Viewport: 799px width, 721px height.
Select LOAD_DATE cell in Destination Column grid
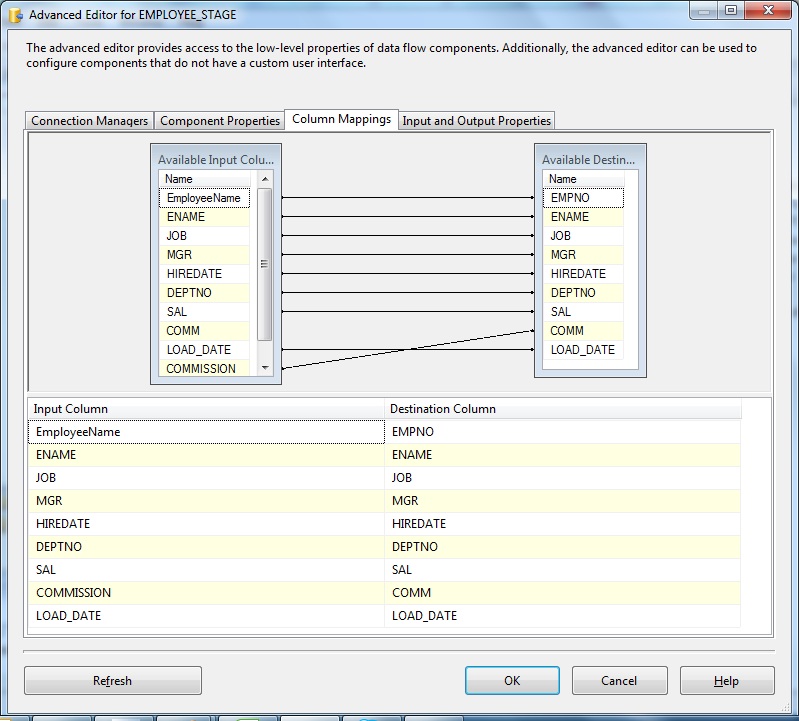click(563, 616)
